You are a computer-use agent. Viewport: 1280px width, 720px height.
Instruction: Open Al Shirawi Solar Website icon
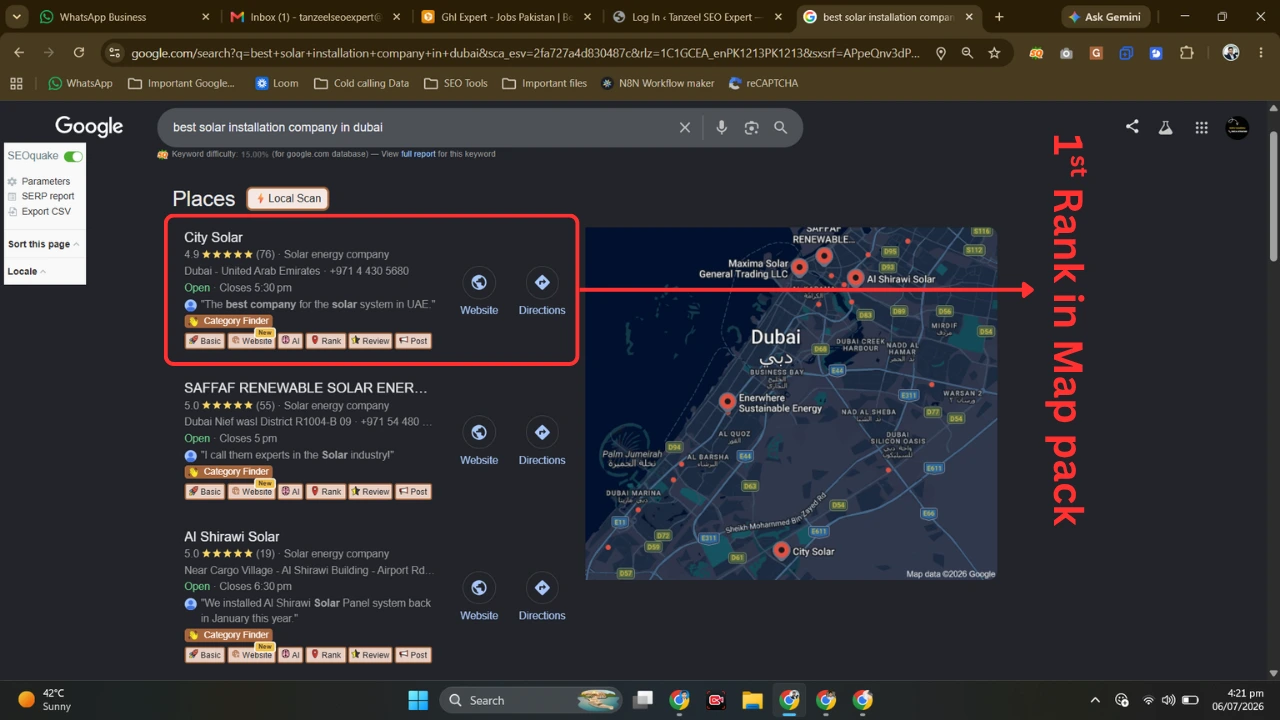coord(479,588)
